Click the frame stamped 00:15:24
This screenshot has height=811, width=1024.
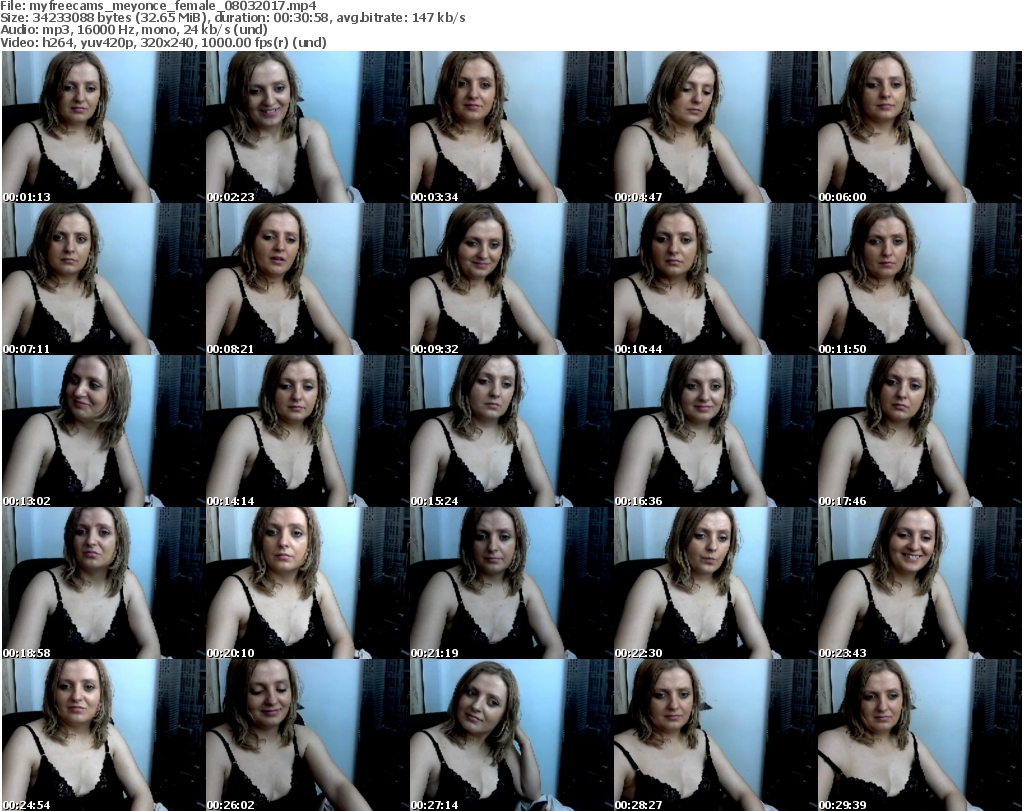pos(511,431)
